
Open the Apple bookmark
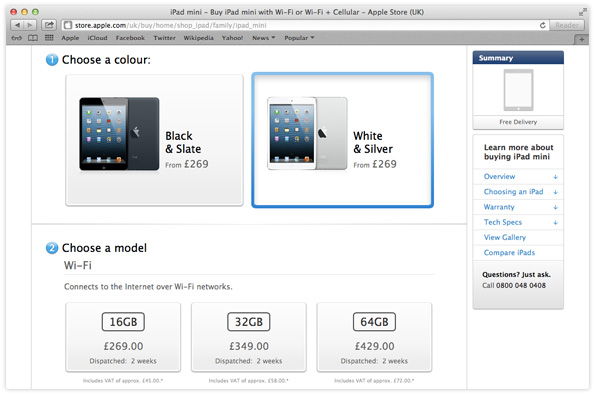coord(70,38)
